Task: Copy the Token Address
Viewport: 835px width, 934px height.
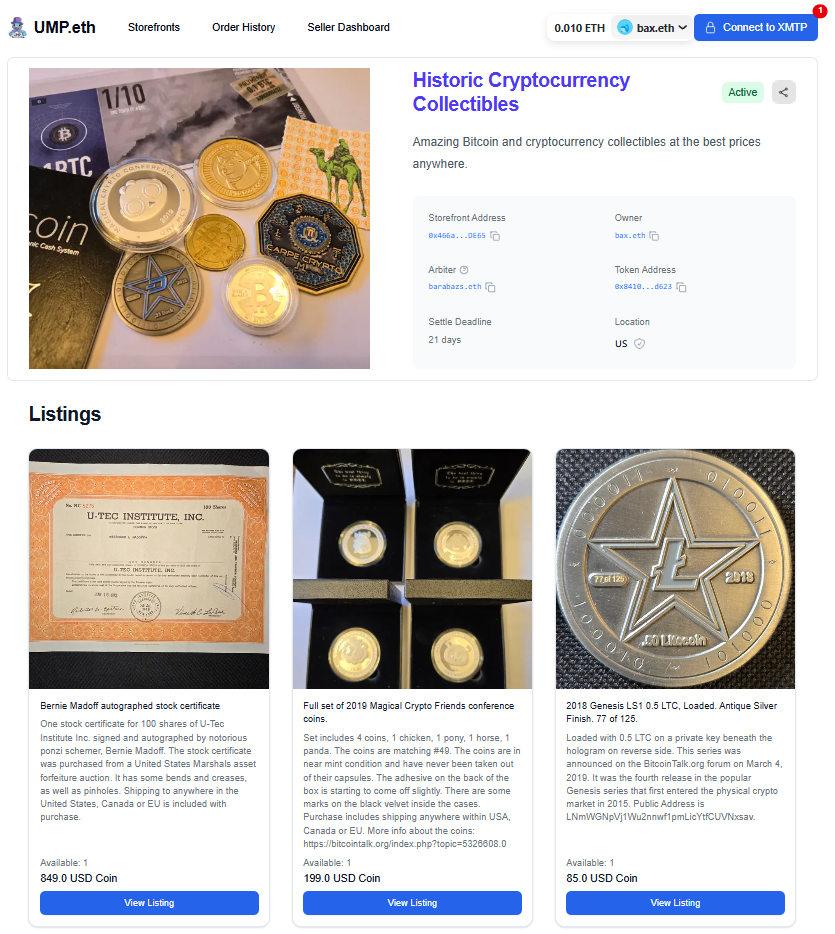Action: [681, 287]
